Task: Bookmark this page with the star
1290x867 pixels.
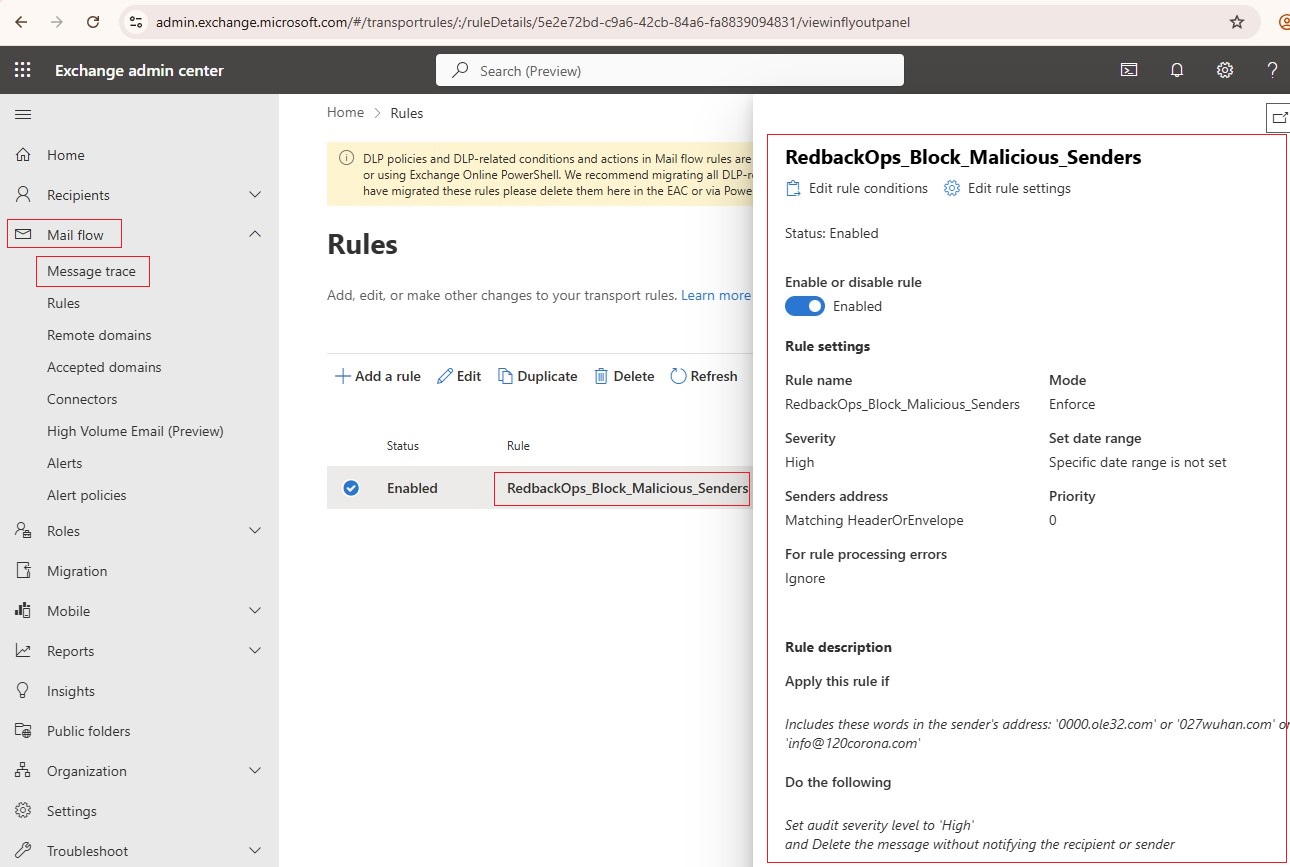Action: (x=1237, y=21)
